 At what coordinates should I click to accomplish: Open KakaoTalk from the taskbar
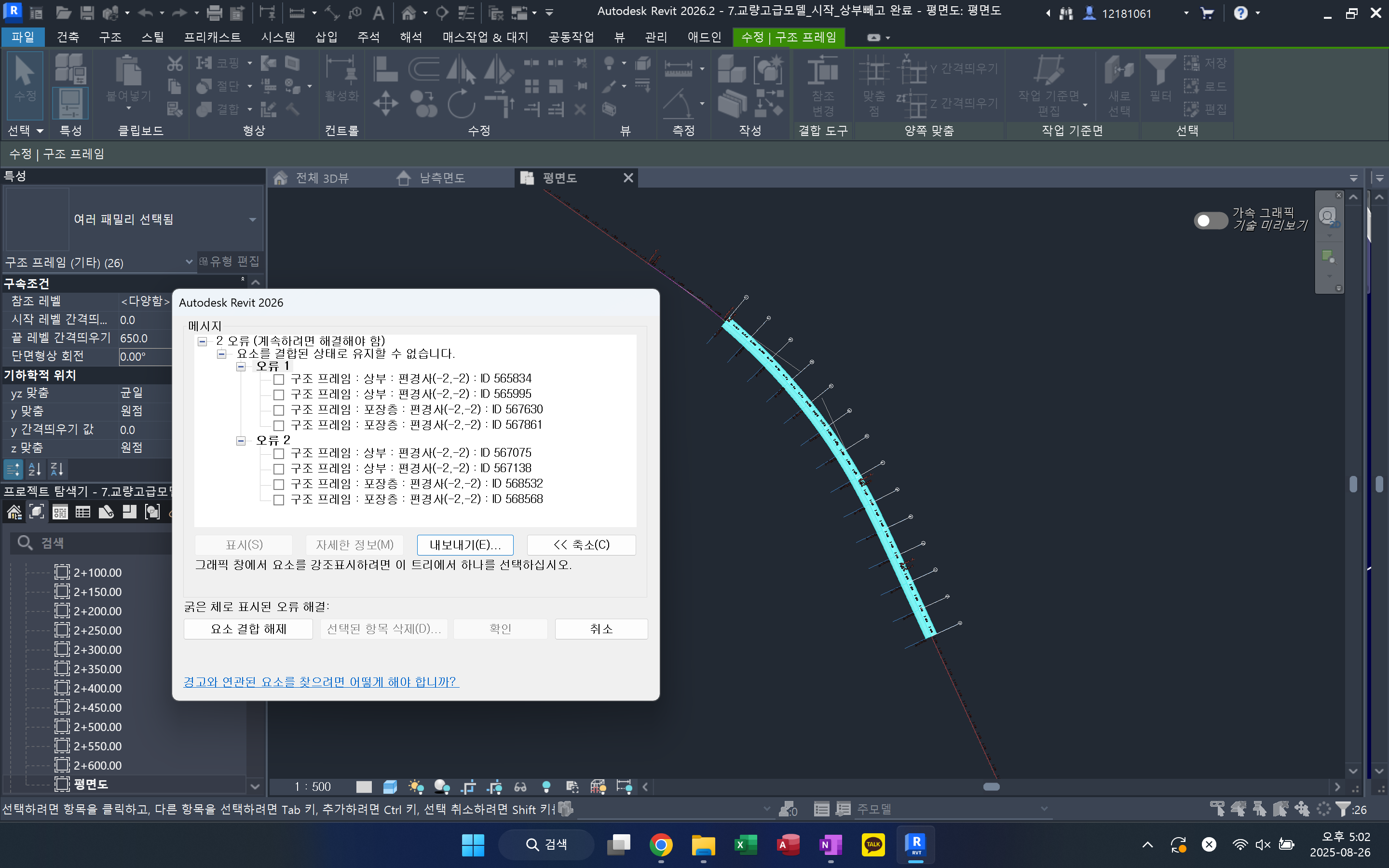872,844
